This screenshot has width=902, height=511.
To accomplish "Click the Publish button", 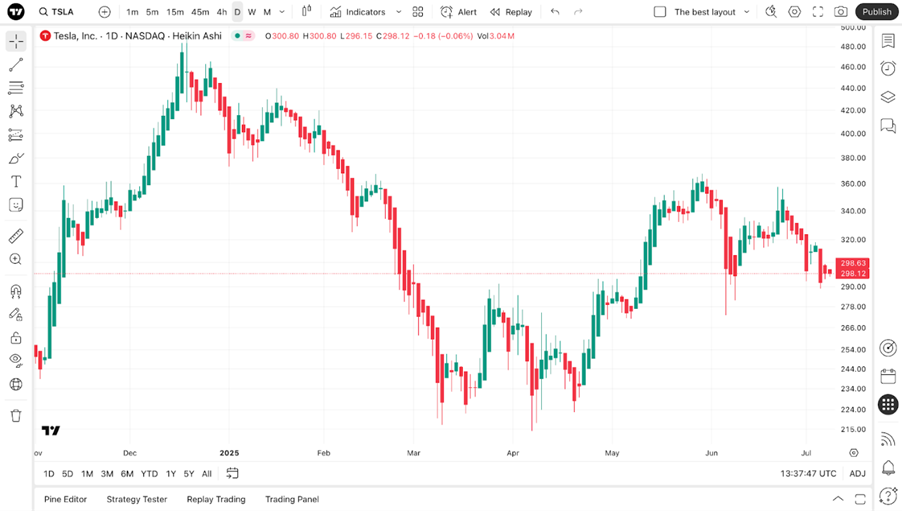I will click(x=876, y=12).
